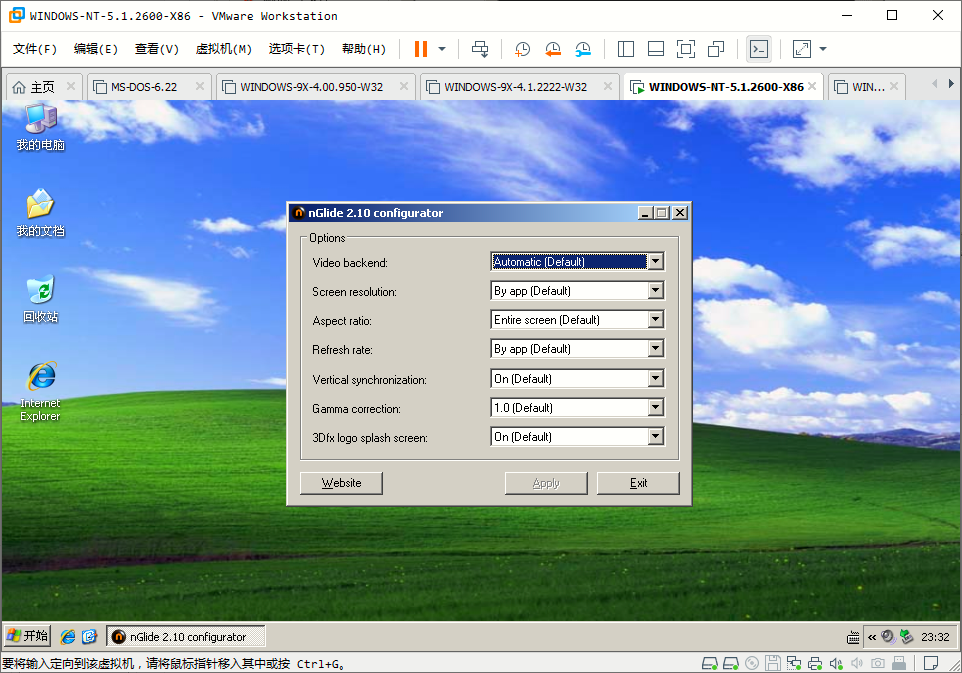Open the 帮助(H) menu
962x673 pixels.
coord(364,49)
